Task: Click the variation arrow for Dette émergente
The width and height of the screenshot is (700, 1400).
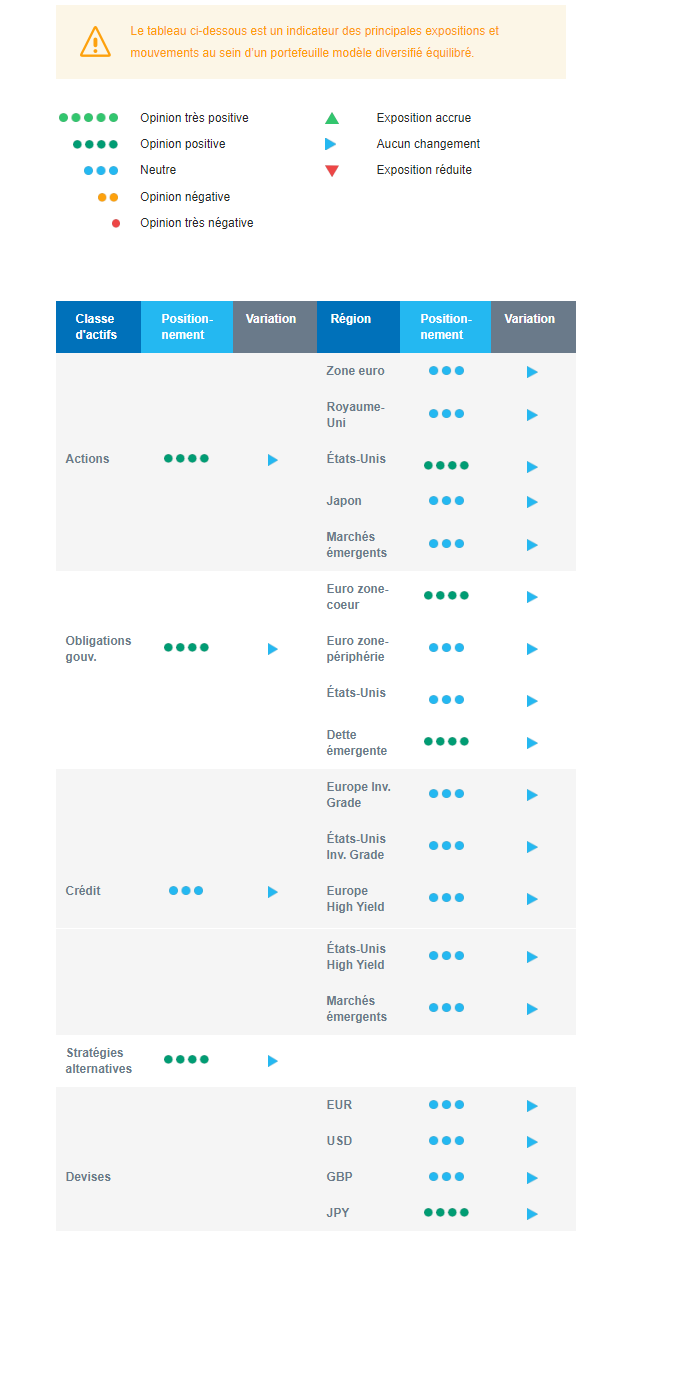Action: point(532,743)
